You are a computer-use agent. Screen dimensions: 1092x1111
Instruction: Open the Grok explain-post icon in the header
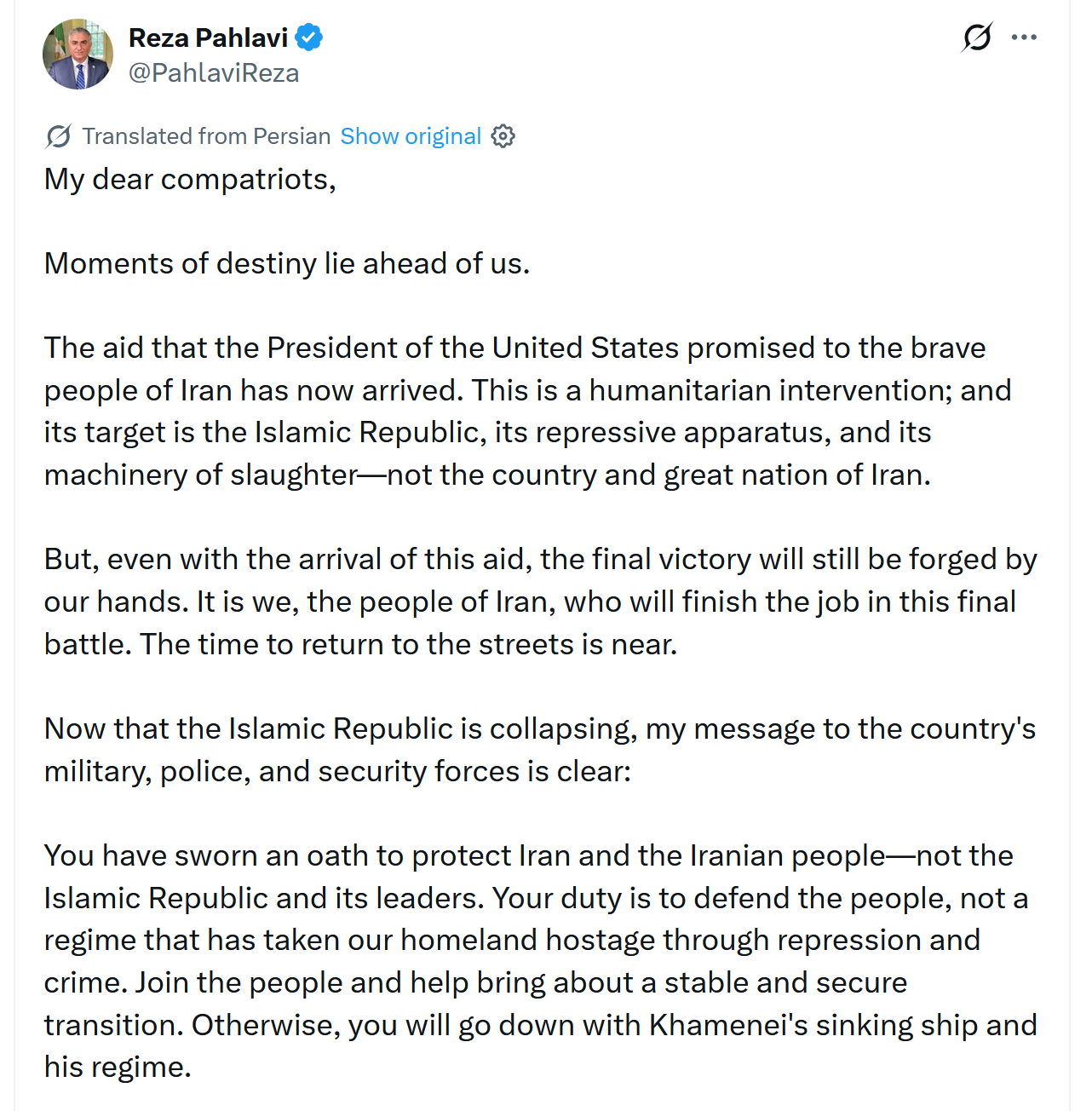[x=977, y=37]
